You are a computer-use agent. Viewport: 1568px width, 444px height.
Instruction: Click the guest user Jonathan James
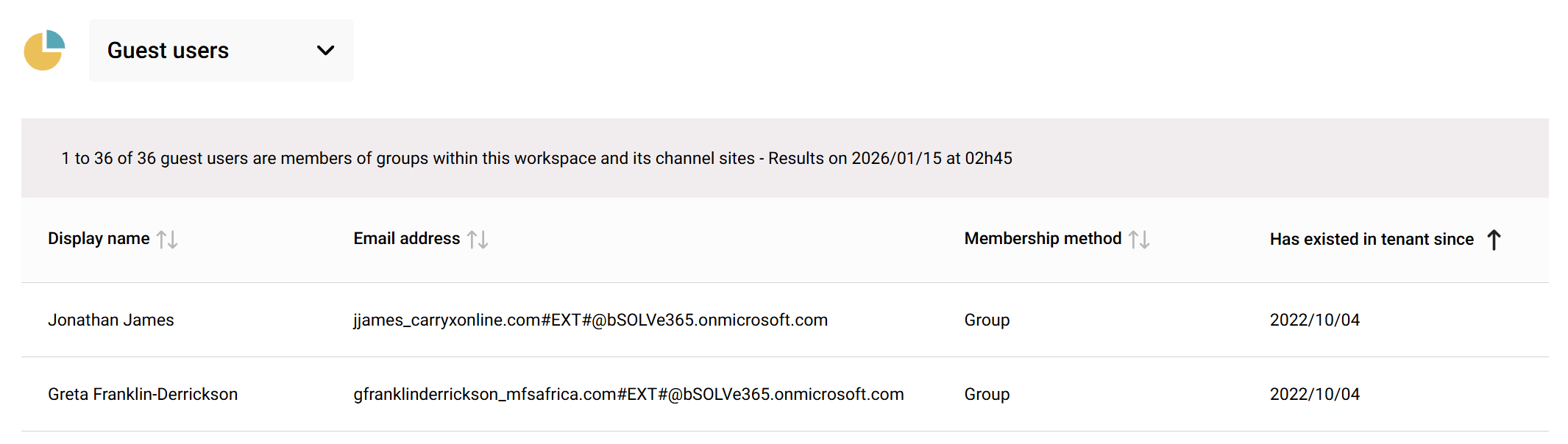[x=111, y=320]
